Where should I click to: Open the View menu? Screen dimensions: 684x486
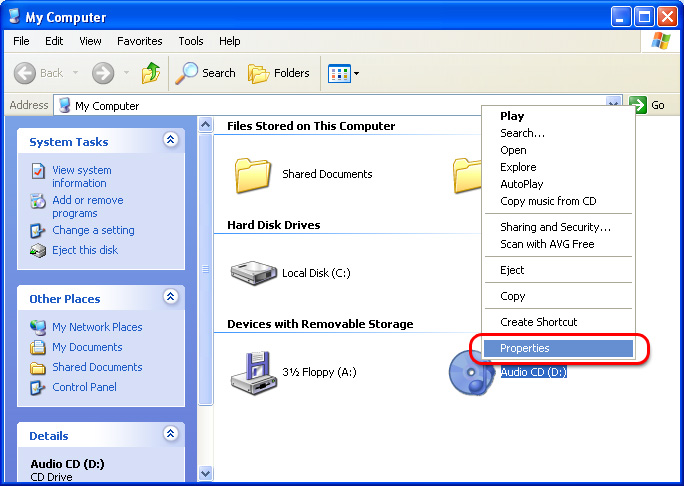pos(90,41)
